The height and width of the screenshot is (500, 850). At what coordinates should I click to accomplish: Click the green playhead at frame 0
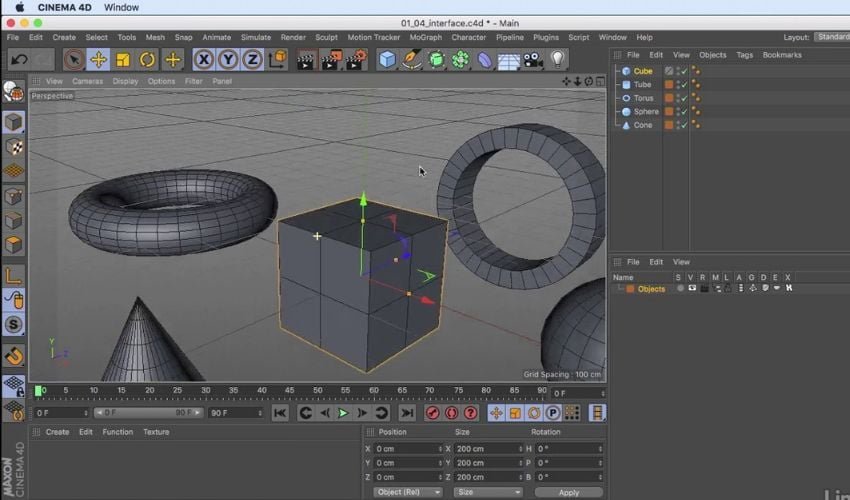click(x=38, y=390)
